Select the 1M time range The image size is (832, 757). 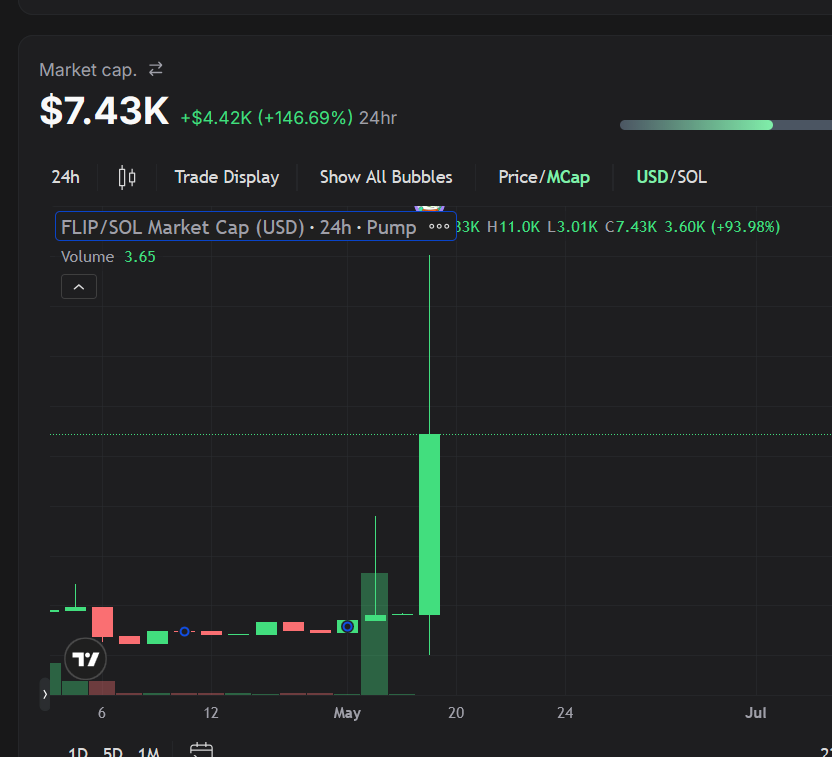pos(149,752)
